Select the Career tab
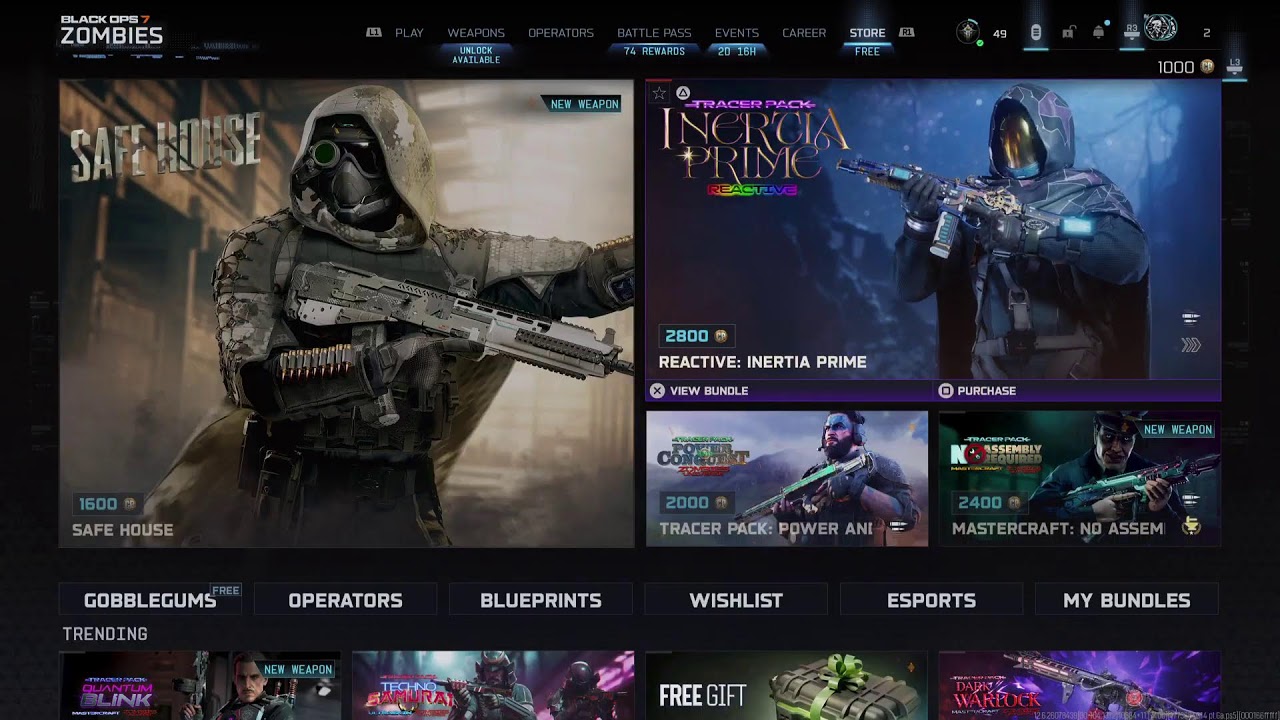Image resolution: width=1280 pixels, height=720 pixels. click(804, 33)
